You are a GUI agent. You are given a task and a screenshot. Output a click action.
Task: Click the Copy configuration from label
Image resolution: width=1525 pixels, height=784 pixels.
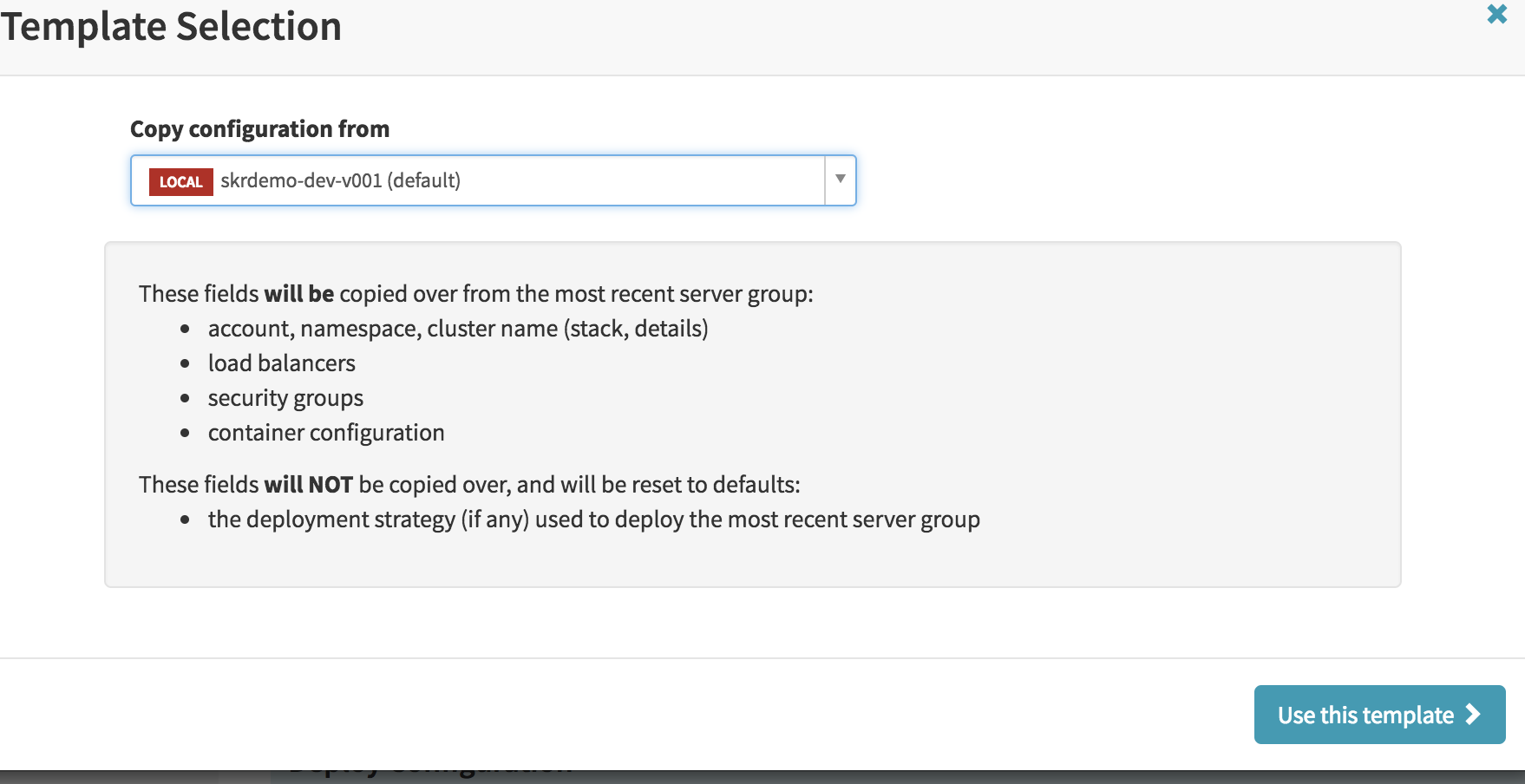(259, 129)
